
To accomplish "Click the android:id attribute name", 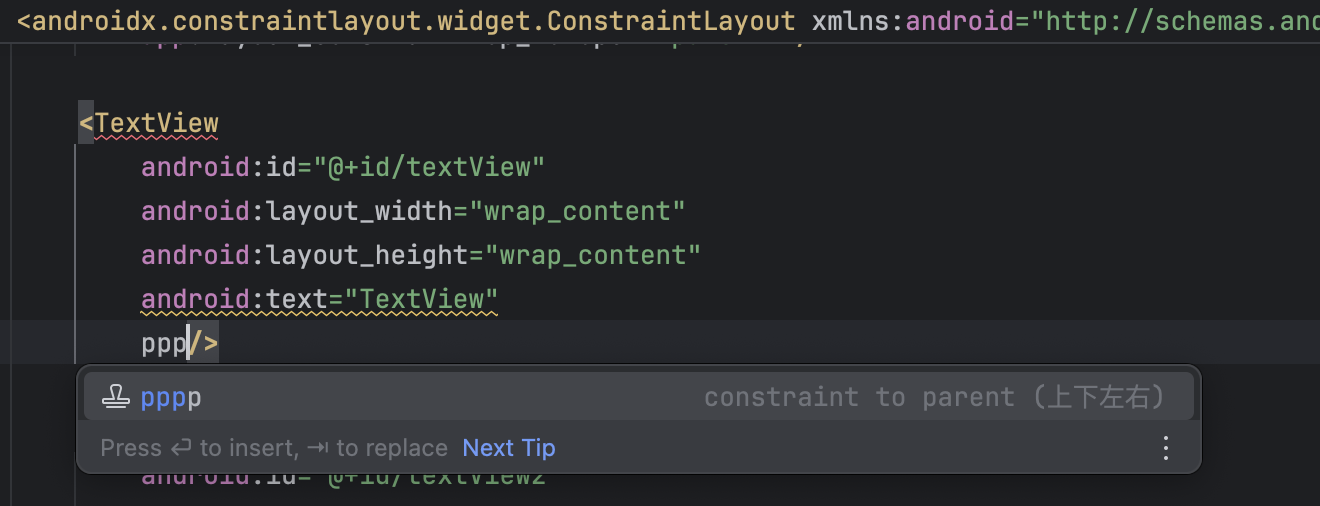I will 219,167.
